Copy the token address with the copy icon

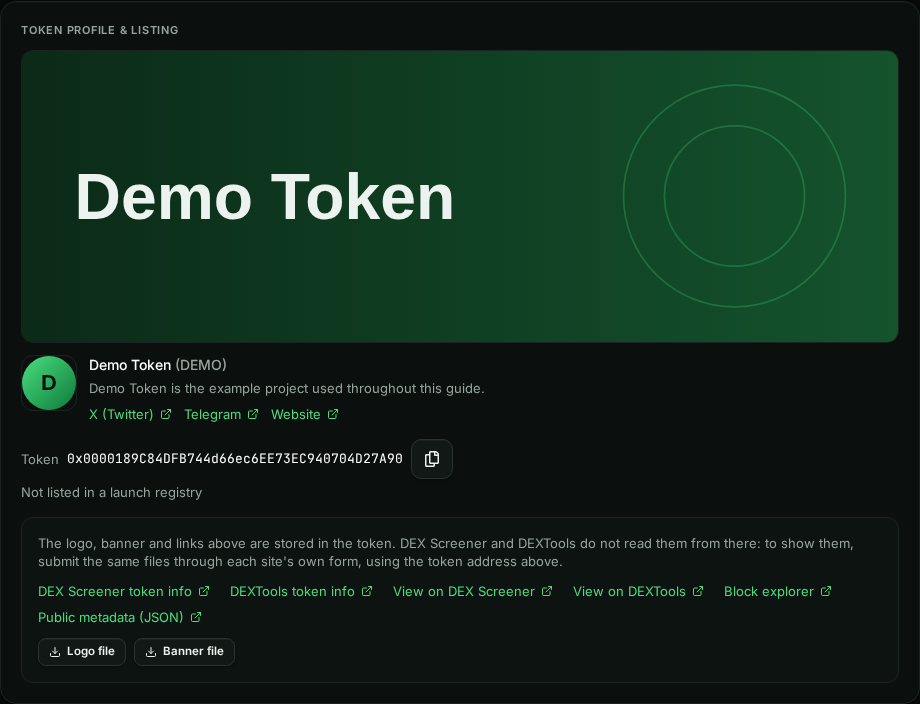coord(432,459)
